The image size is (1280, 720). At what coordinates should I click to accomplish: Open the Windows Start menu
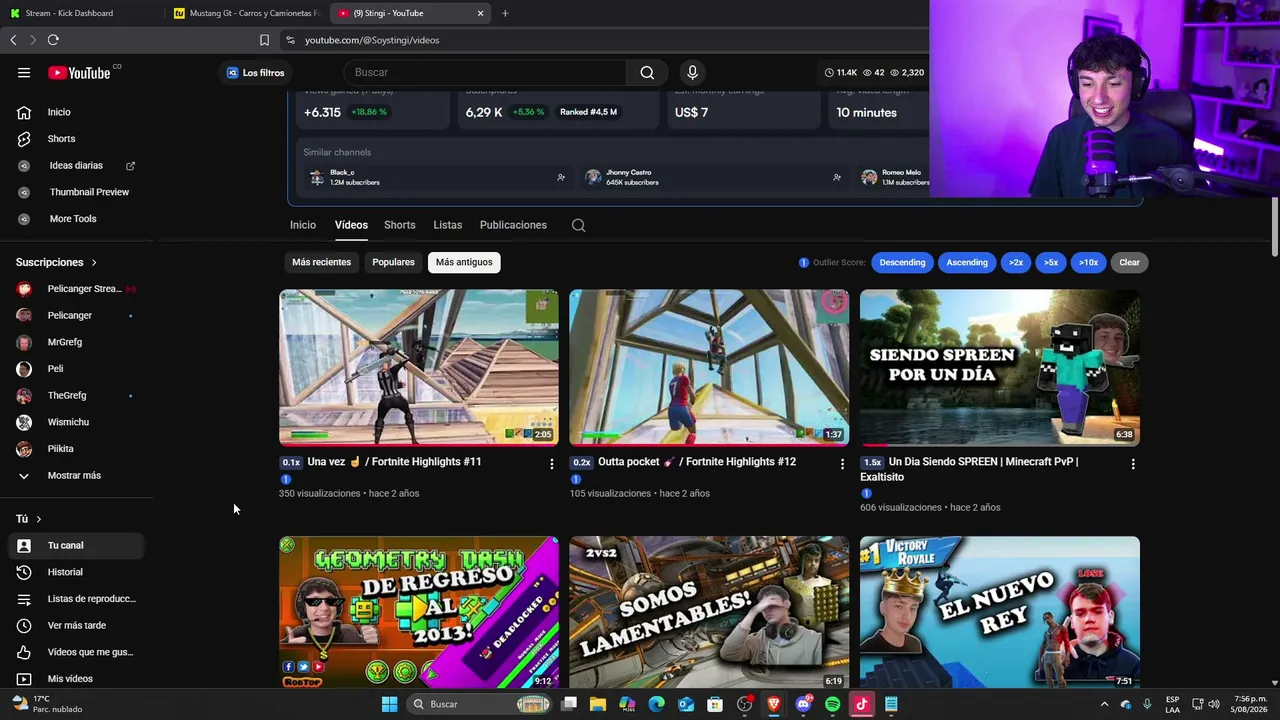click(x=389, y=704)
